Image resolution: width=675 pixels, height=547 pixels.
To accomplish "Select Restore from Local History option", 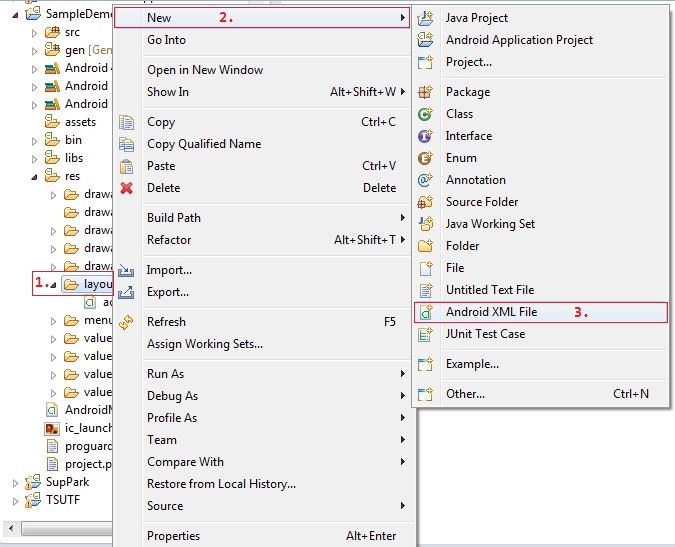I will pos(221,484).
